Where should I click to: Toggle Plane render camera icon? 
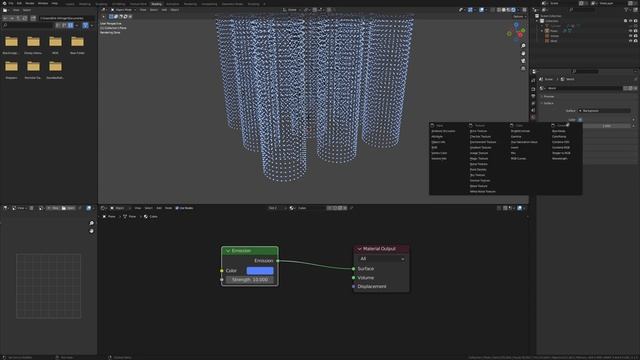[636, 31]
